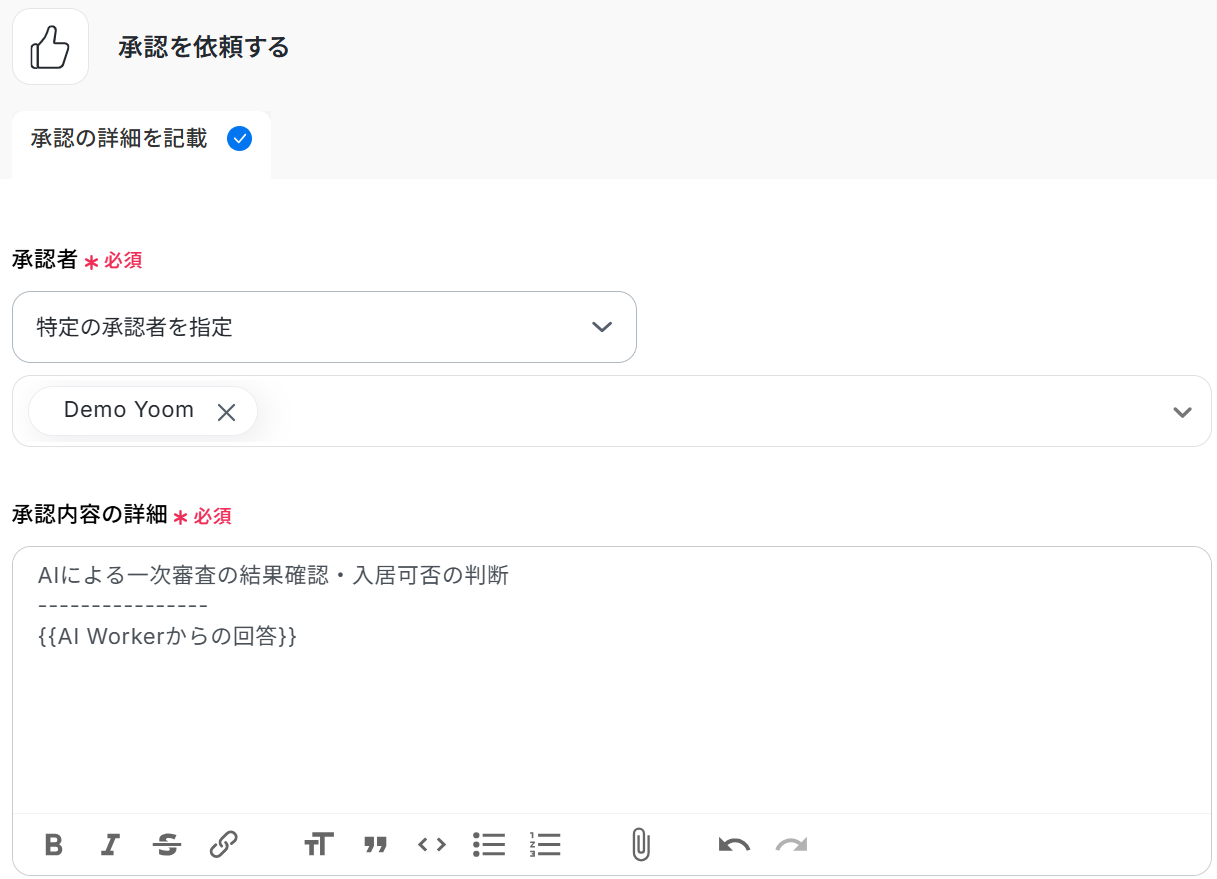Undo the last edit
Screen dimensions: 1217x879
[734, 846]
